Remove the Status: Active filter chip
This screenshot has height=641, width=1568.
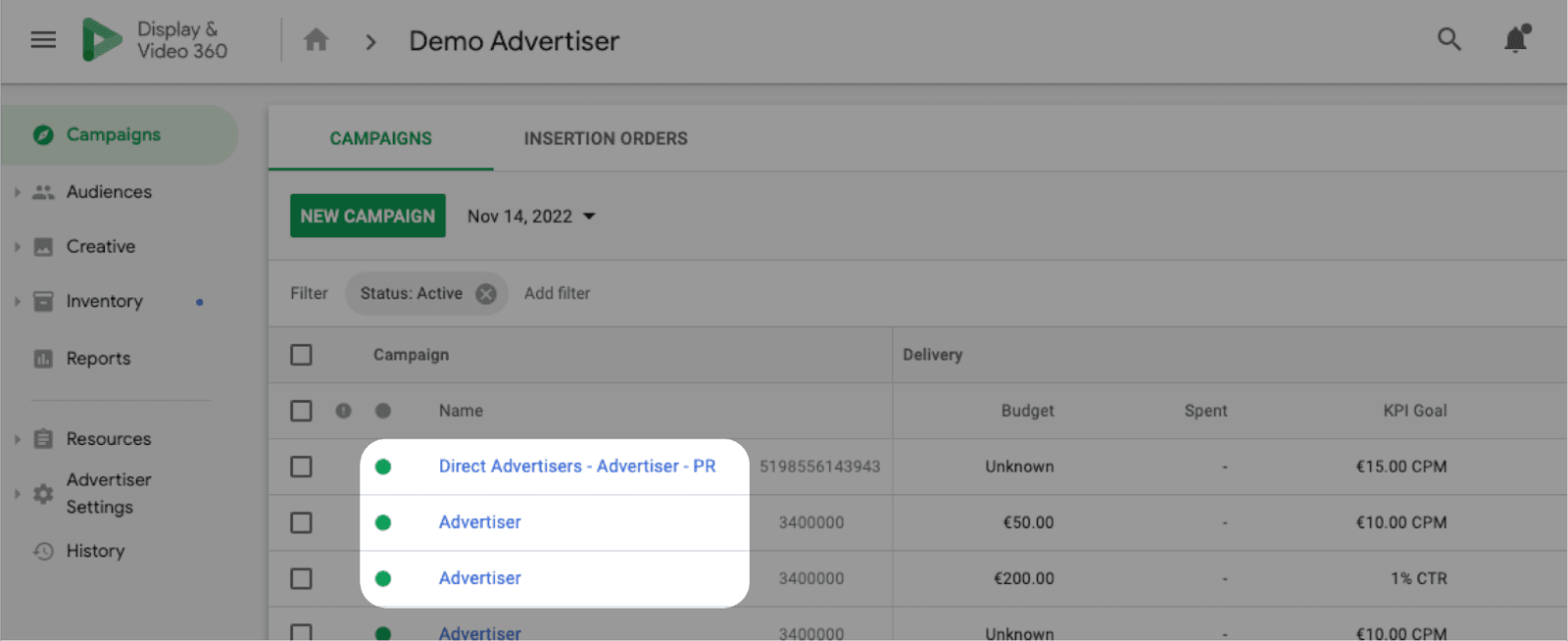486,294
